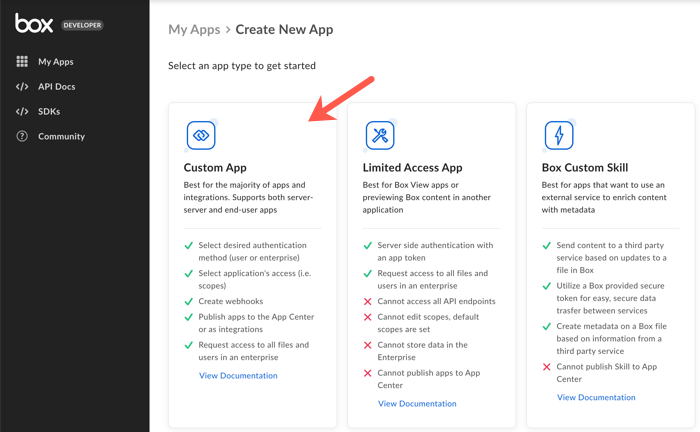
Task: Click the DEVELOPER badge next to logo
Action: point(82,25)
